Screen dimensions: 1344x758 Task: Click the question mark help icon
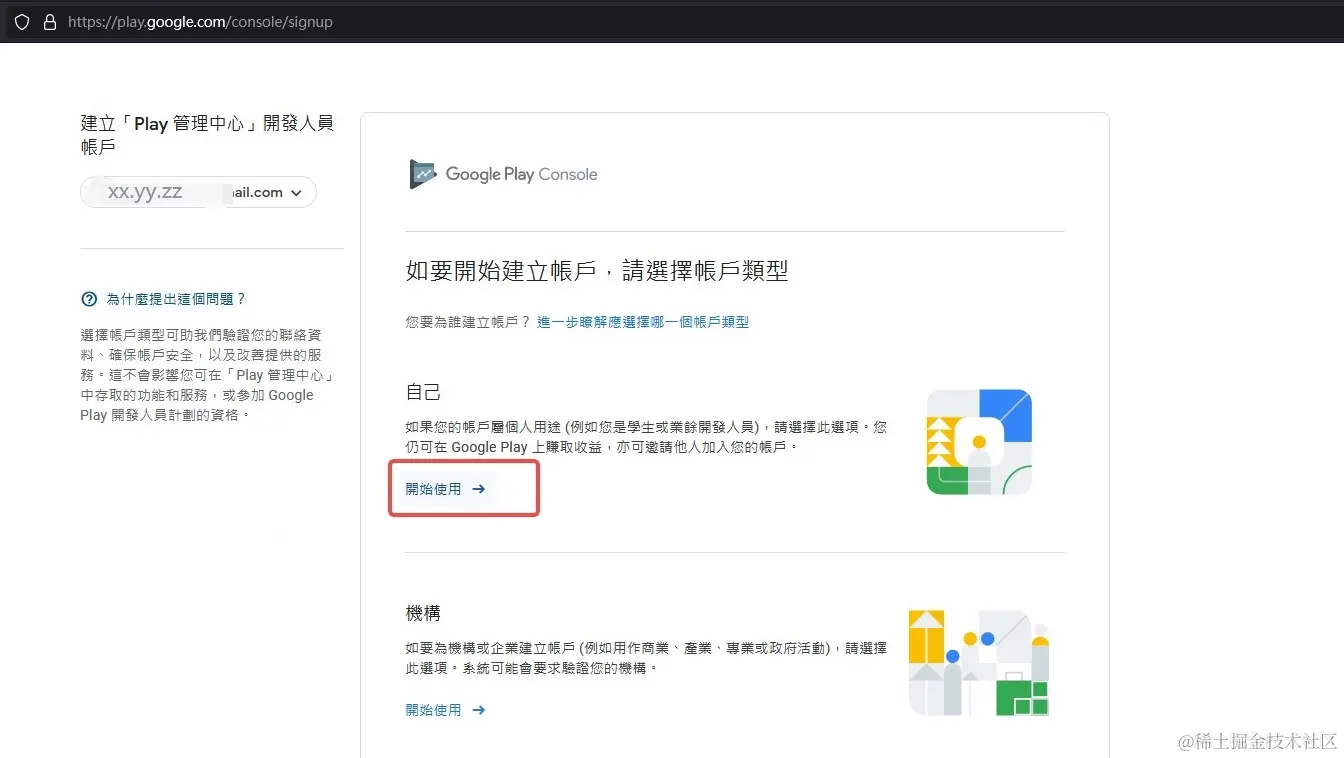click(89, 299)
